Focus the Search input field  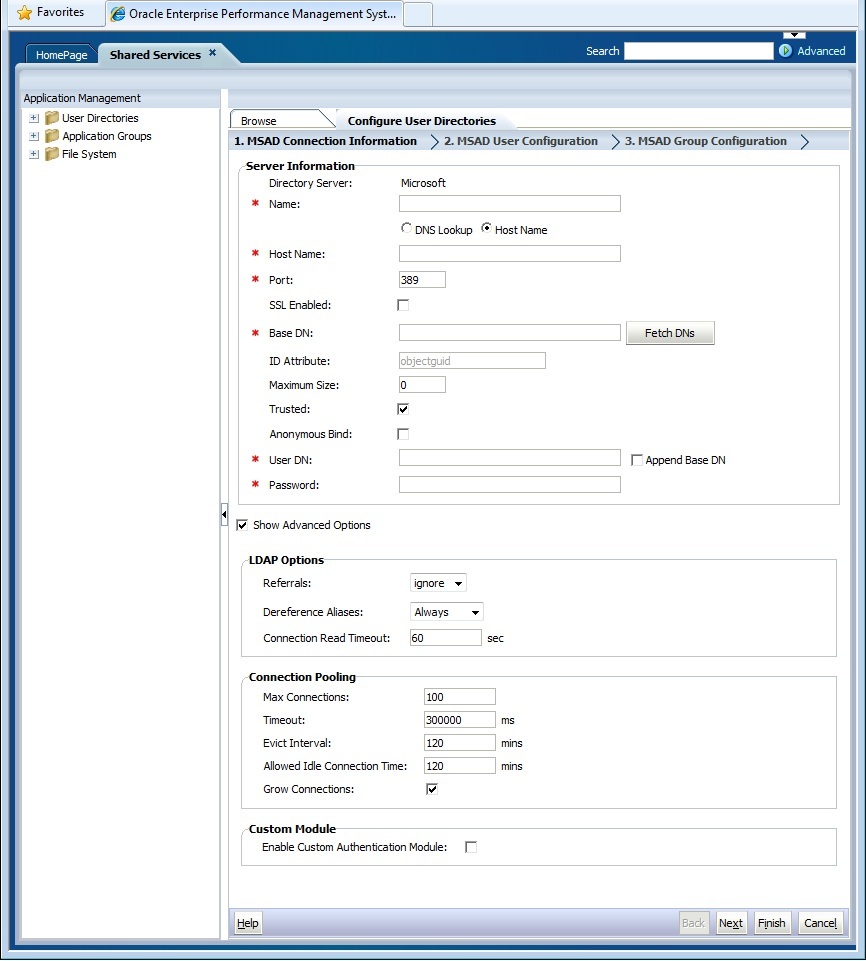(x=699, y=51)
